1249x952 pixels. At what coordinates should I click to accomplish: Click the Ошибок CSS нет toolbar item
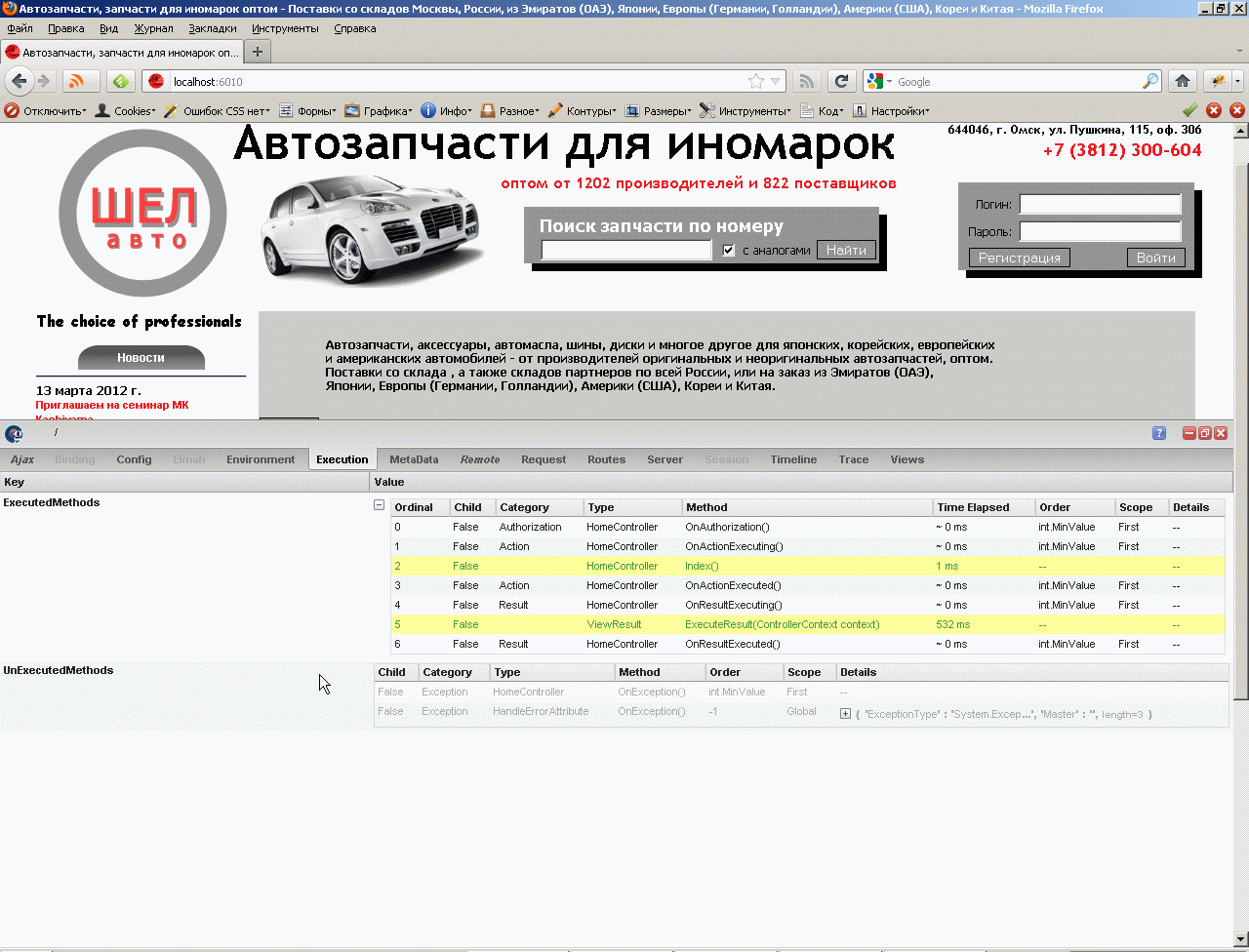click(x=218, y=111)
